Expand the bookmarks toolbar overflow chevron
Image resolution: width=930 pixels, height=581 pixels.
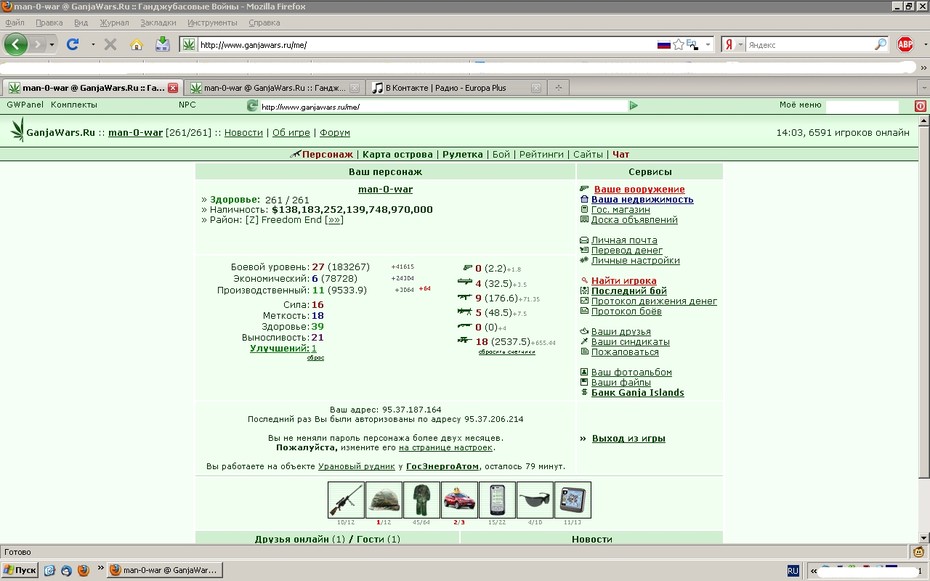point(923,68)
